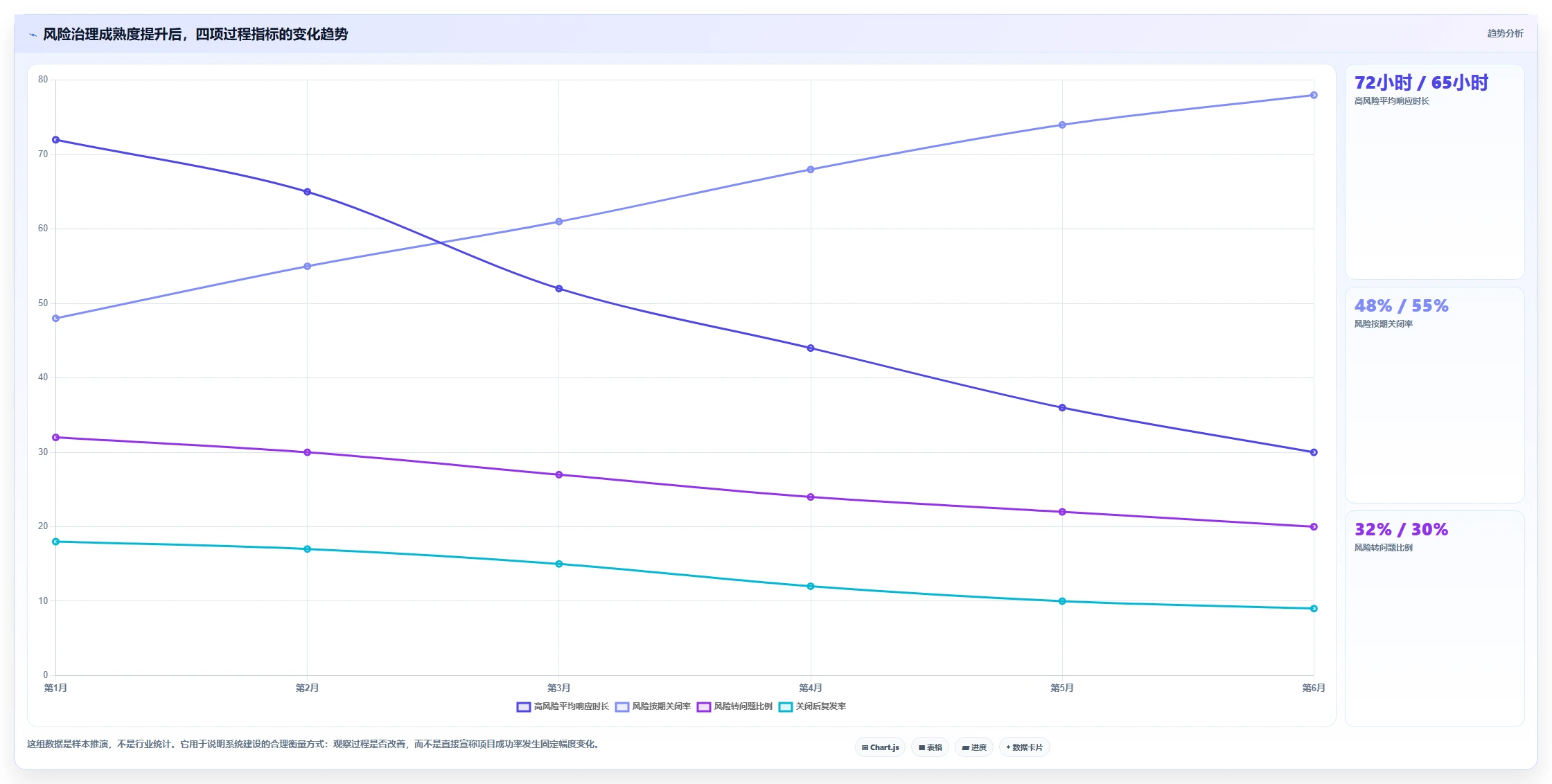The height and width of the screenshot is (784, 1552).
Task: Select the 风险转问题比例 point at 第2月
Action: coord(308,452)
